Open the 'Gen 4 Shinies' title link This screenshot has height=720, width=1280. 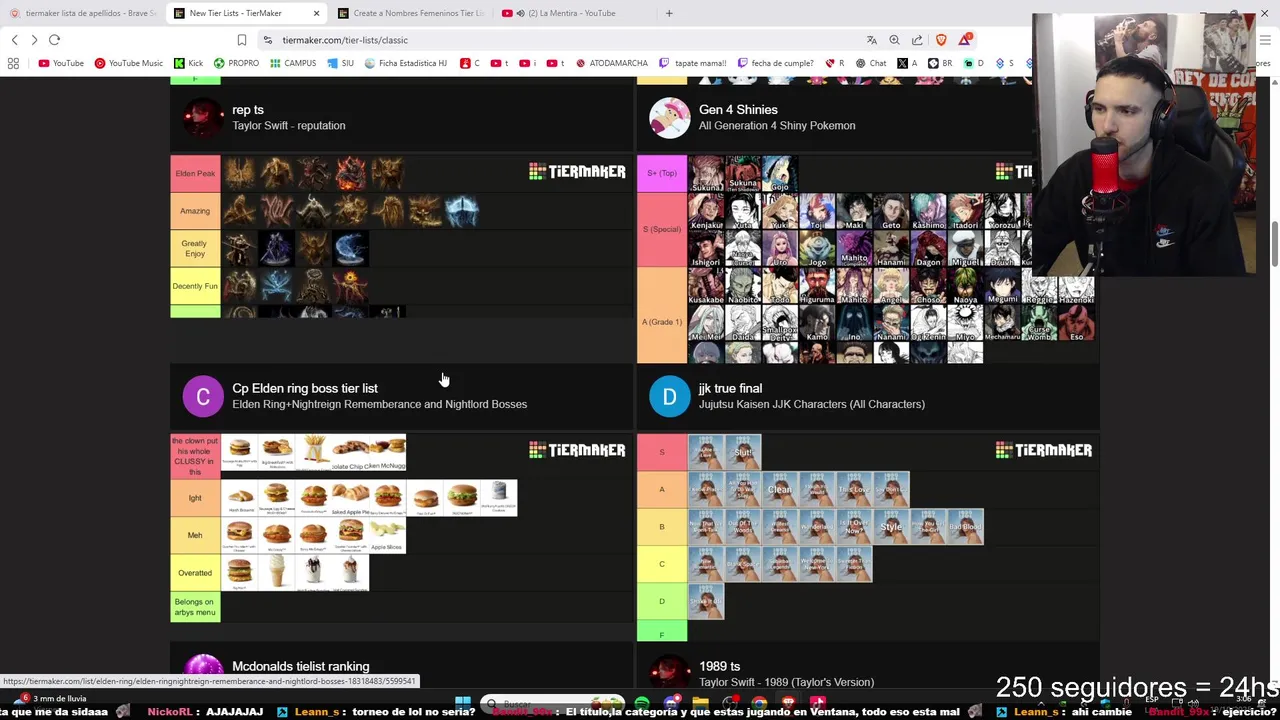point(738,110)
